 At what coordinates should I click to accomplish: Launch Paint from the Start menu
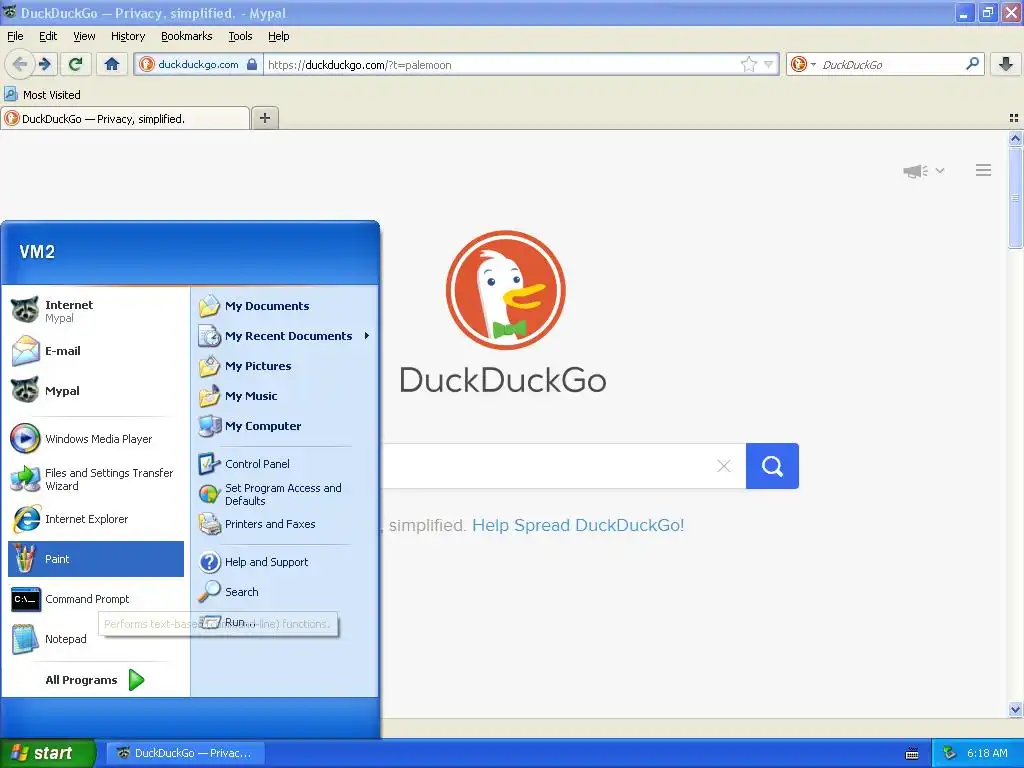96,559
